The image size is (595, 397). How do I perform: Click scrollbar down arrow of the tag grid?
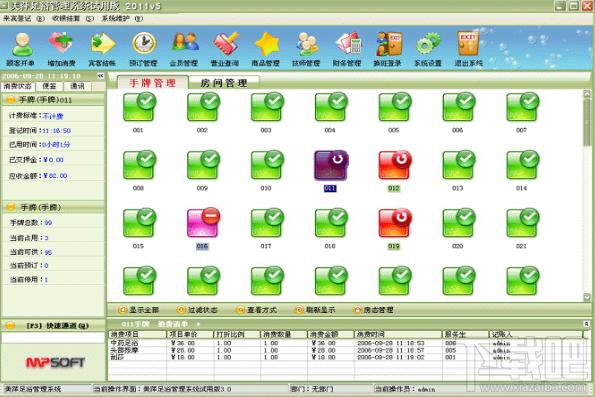tap(587, 297)
